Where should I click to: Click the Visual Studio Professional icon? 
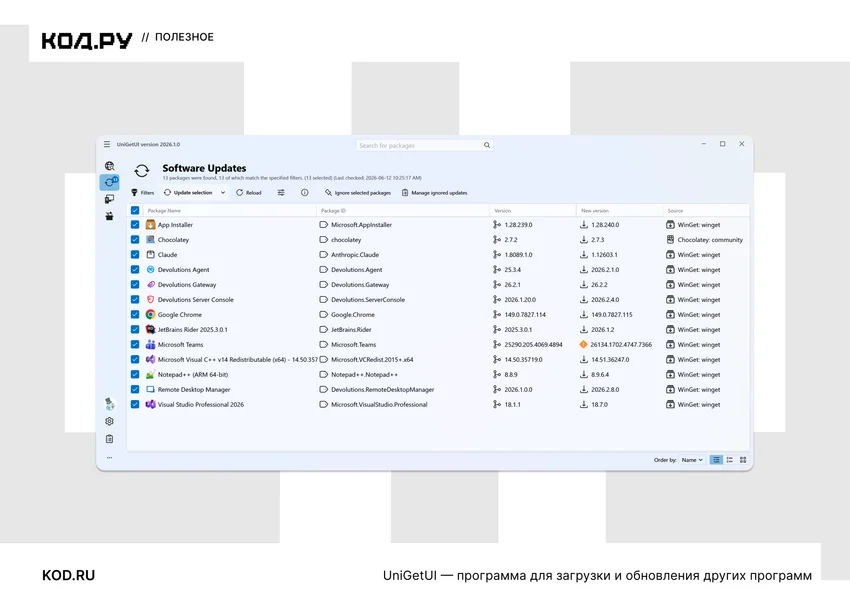[x=150, y=404]
